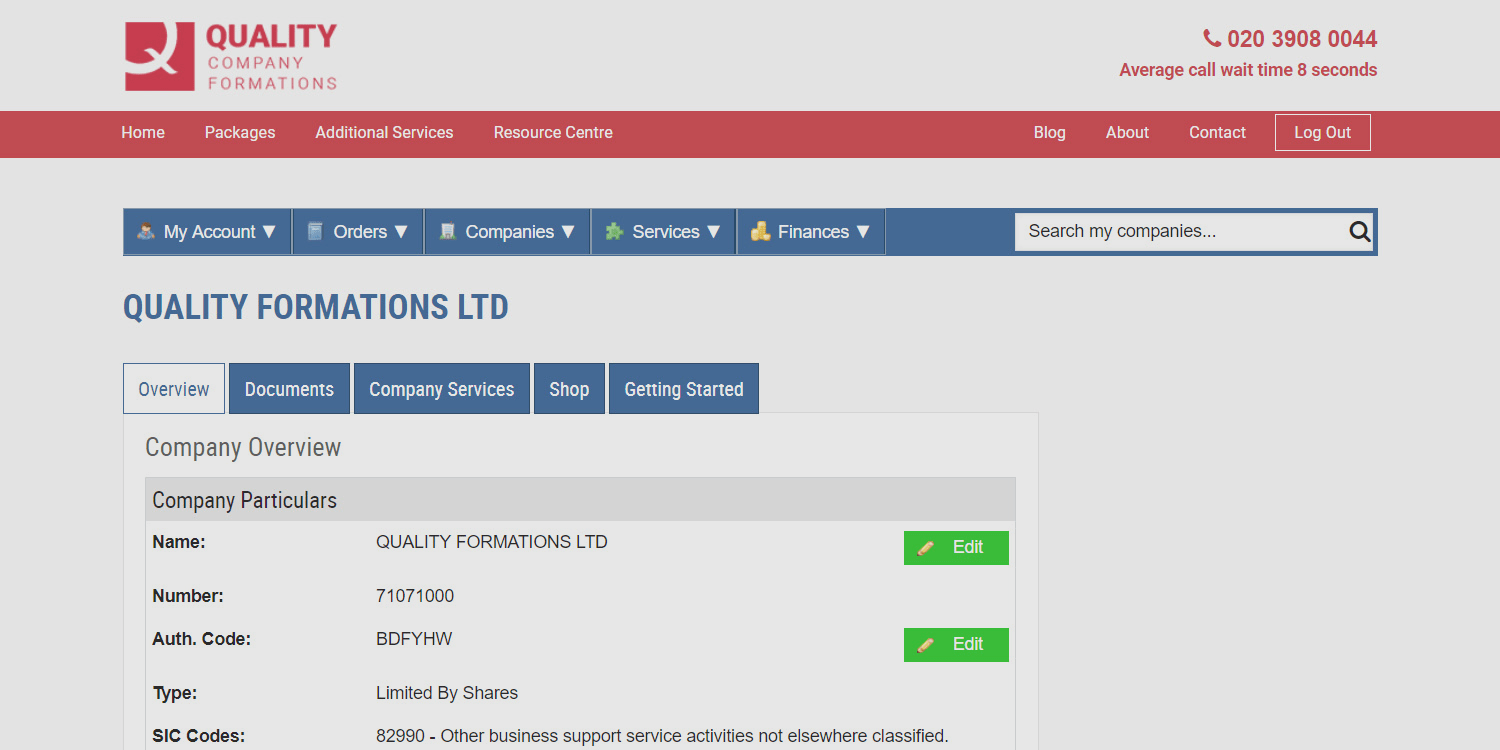Click the Log Out button
Screen dimensions: 1500x750
tap(1322, 131)
